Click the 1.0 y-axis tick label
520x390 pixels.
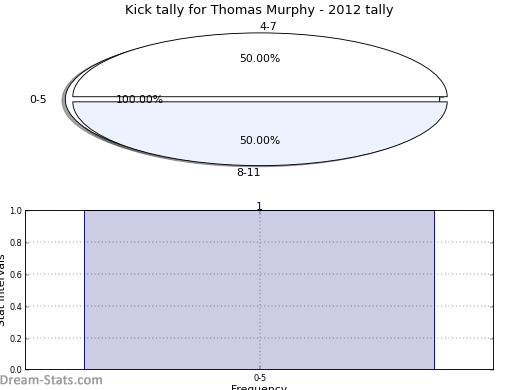click(16, 211)
